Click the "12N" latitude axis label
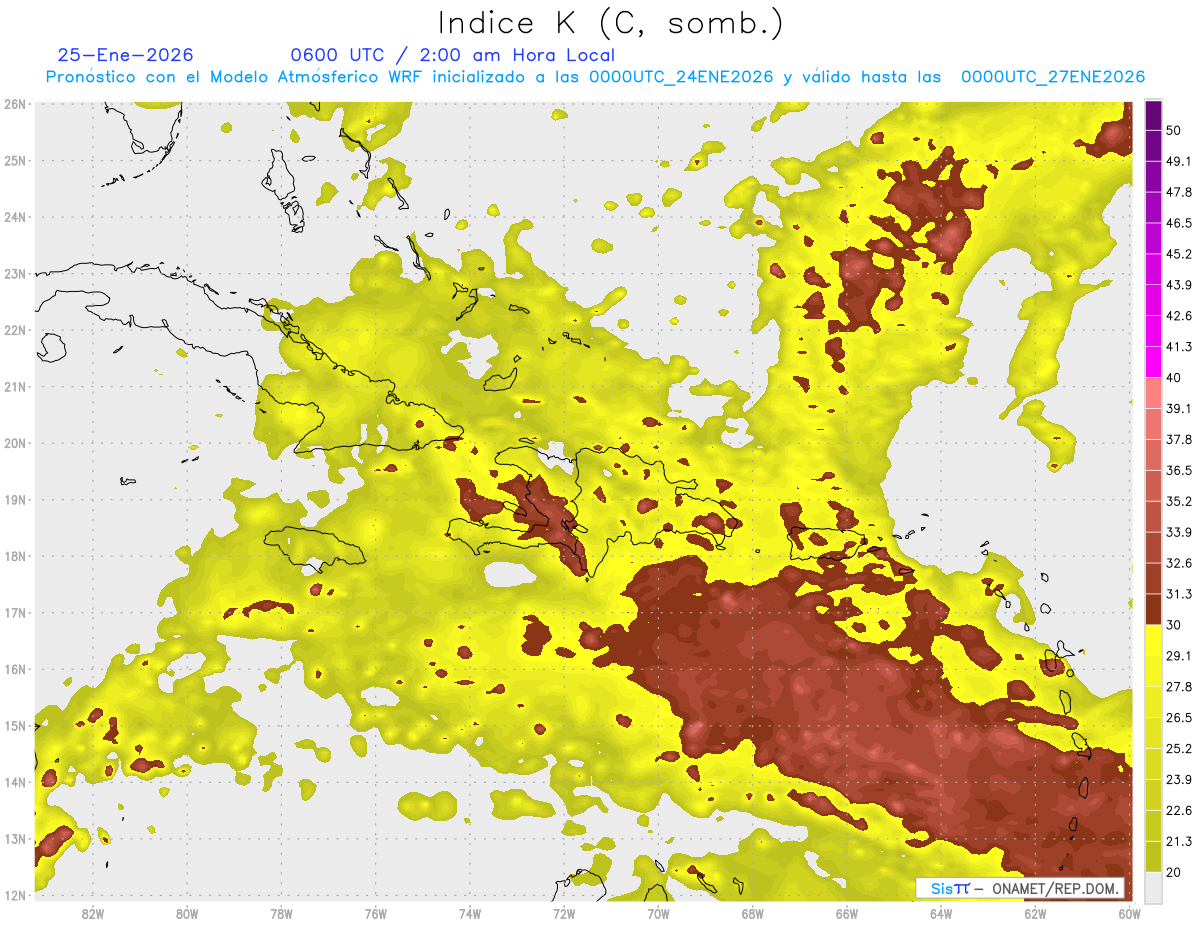This screenshot has height=927, width=1200. coord(15,895)
